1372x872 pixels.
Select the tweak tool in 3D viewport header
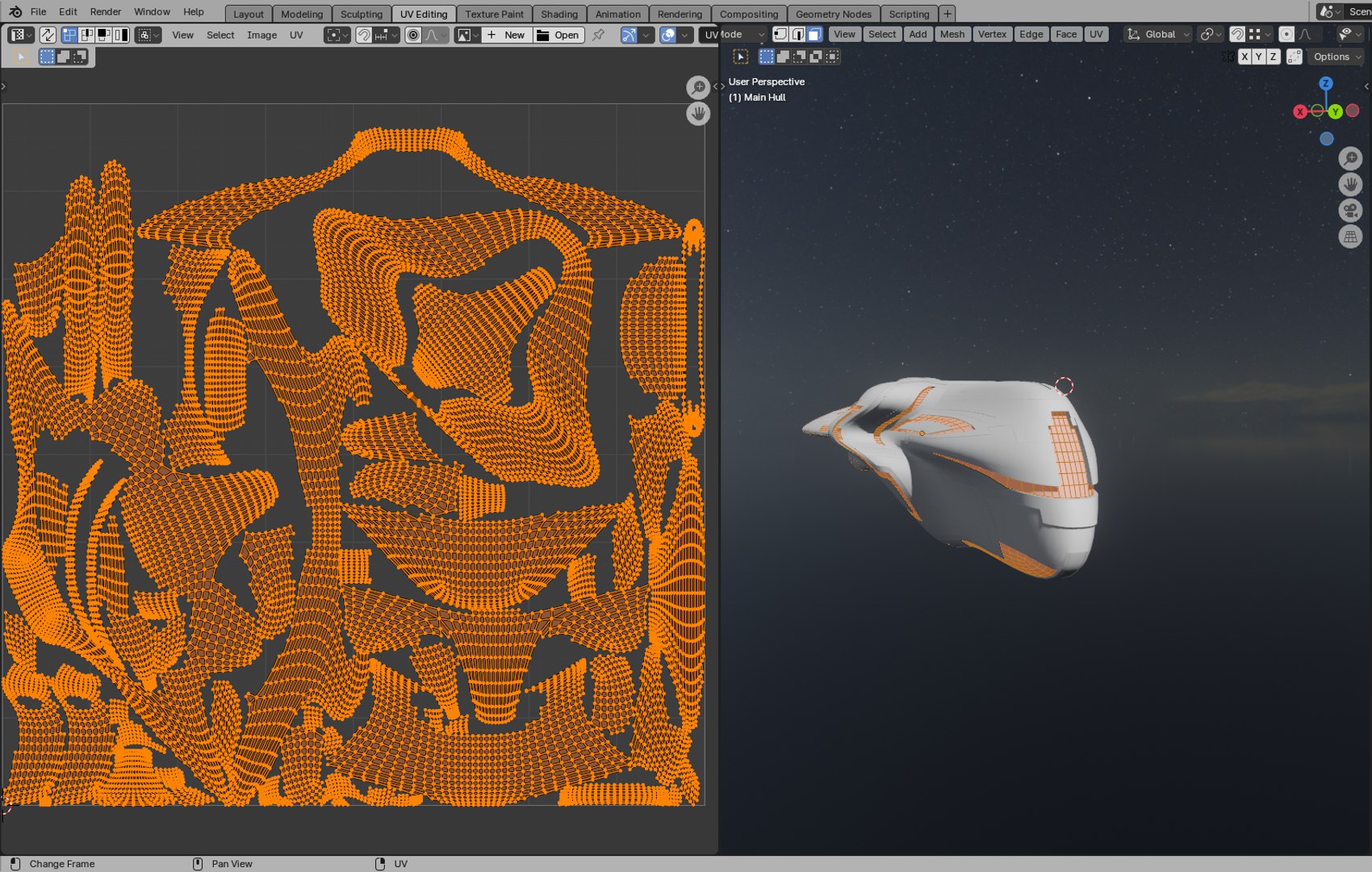pyautogui.click(x=741, y=57)
